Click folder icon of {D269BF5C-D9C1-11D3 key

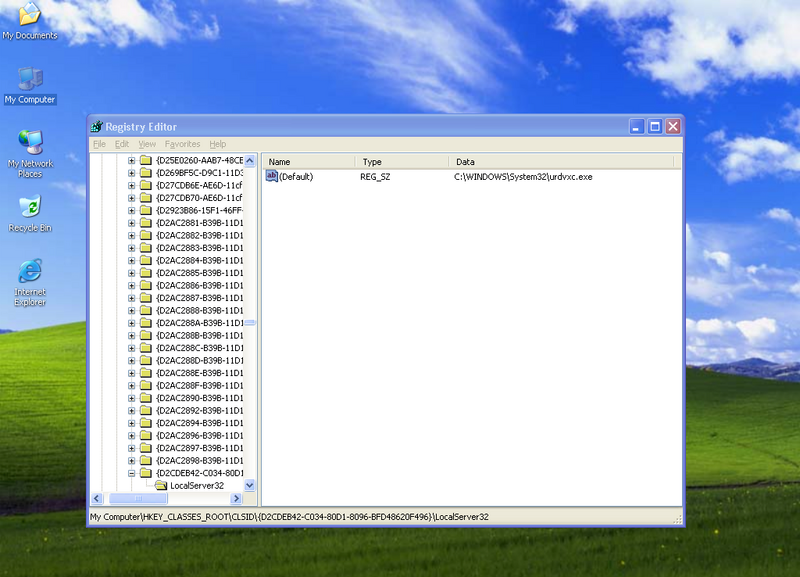coord(146,172)
